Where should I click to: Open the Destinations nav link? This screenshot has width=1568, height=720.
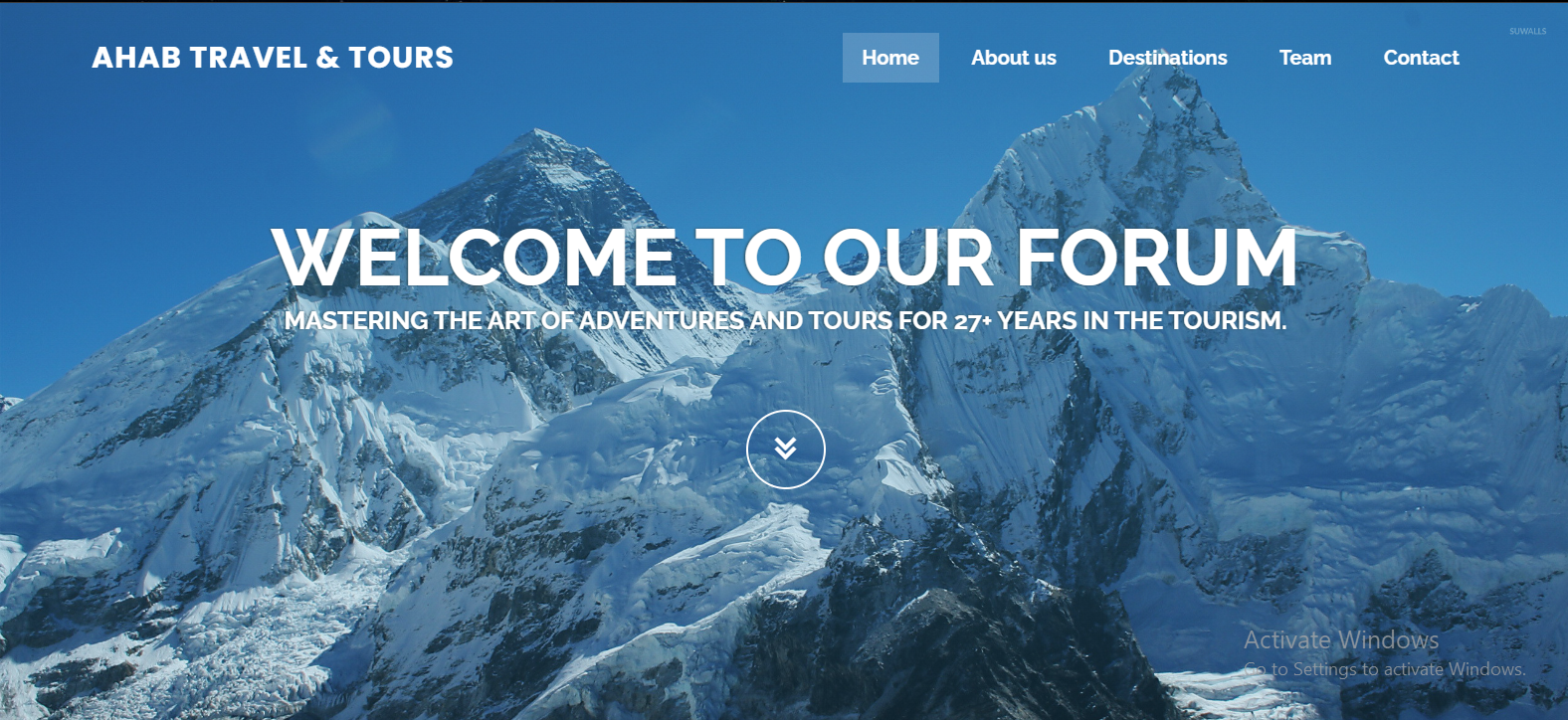point(1168,58)
